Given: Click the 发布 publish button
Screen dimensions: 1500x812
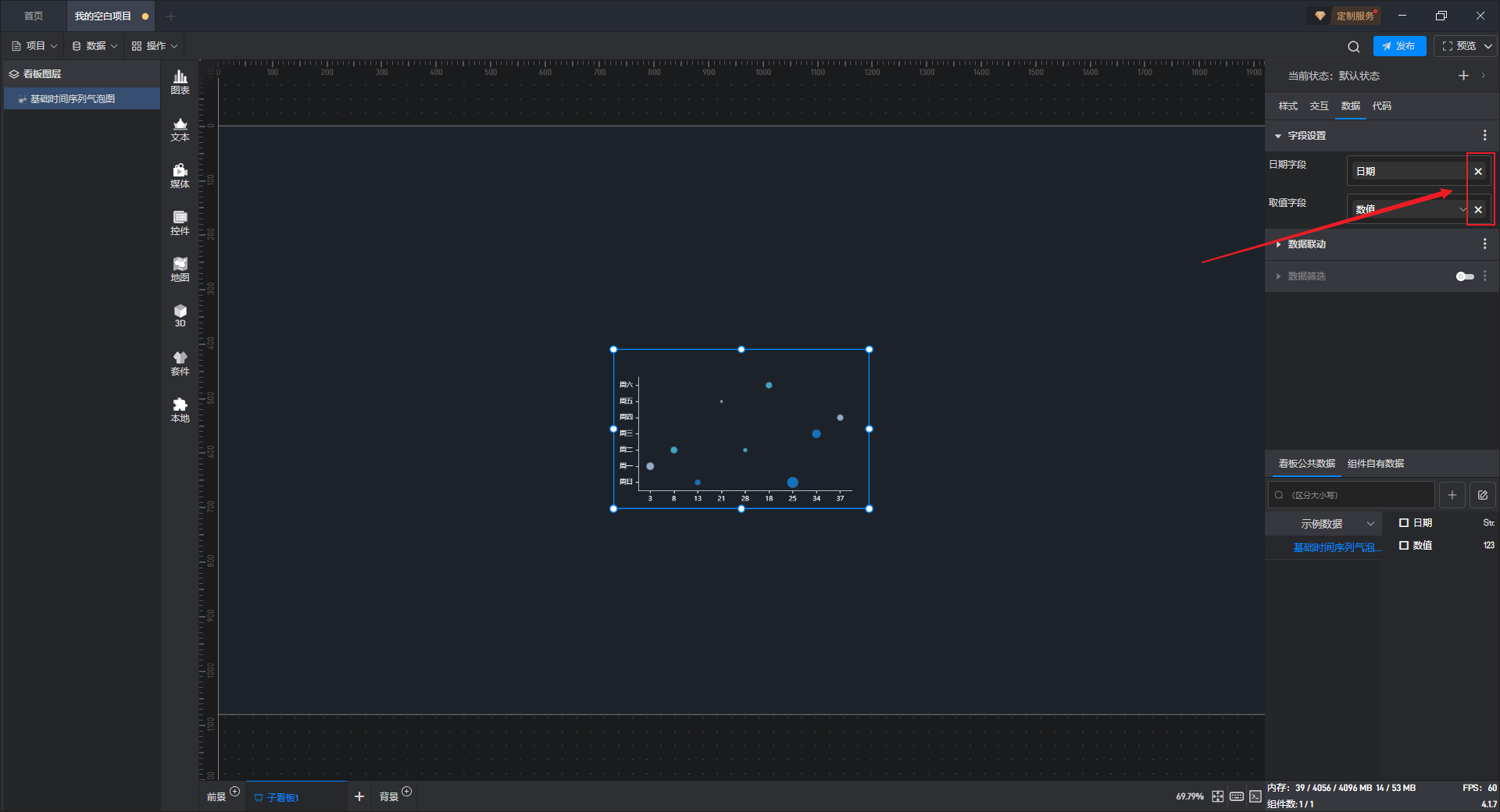Looking at the screenshot, I should [1399, 46].
